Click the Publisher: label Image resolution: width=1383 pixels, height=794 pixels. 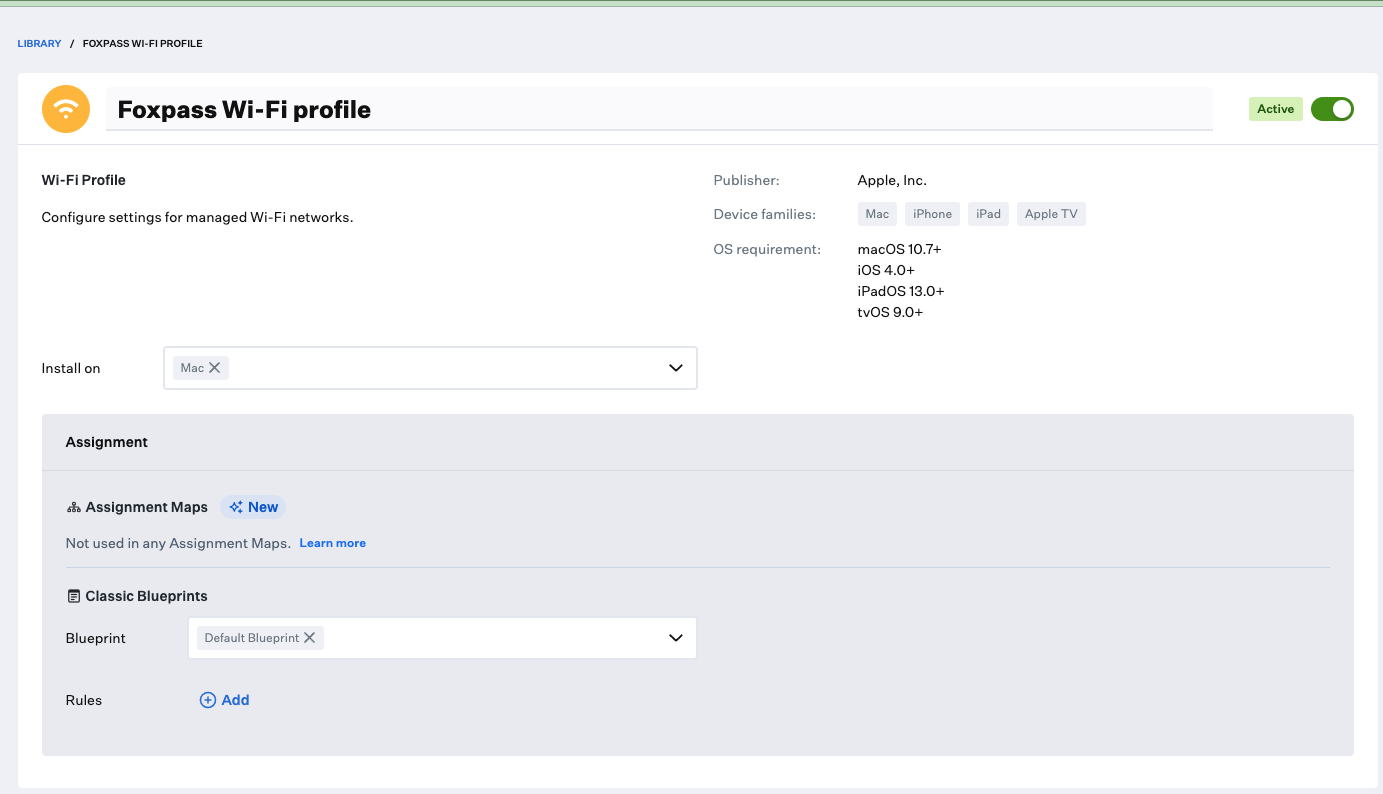746,181
